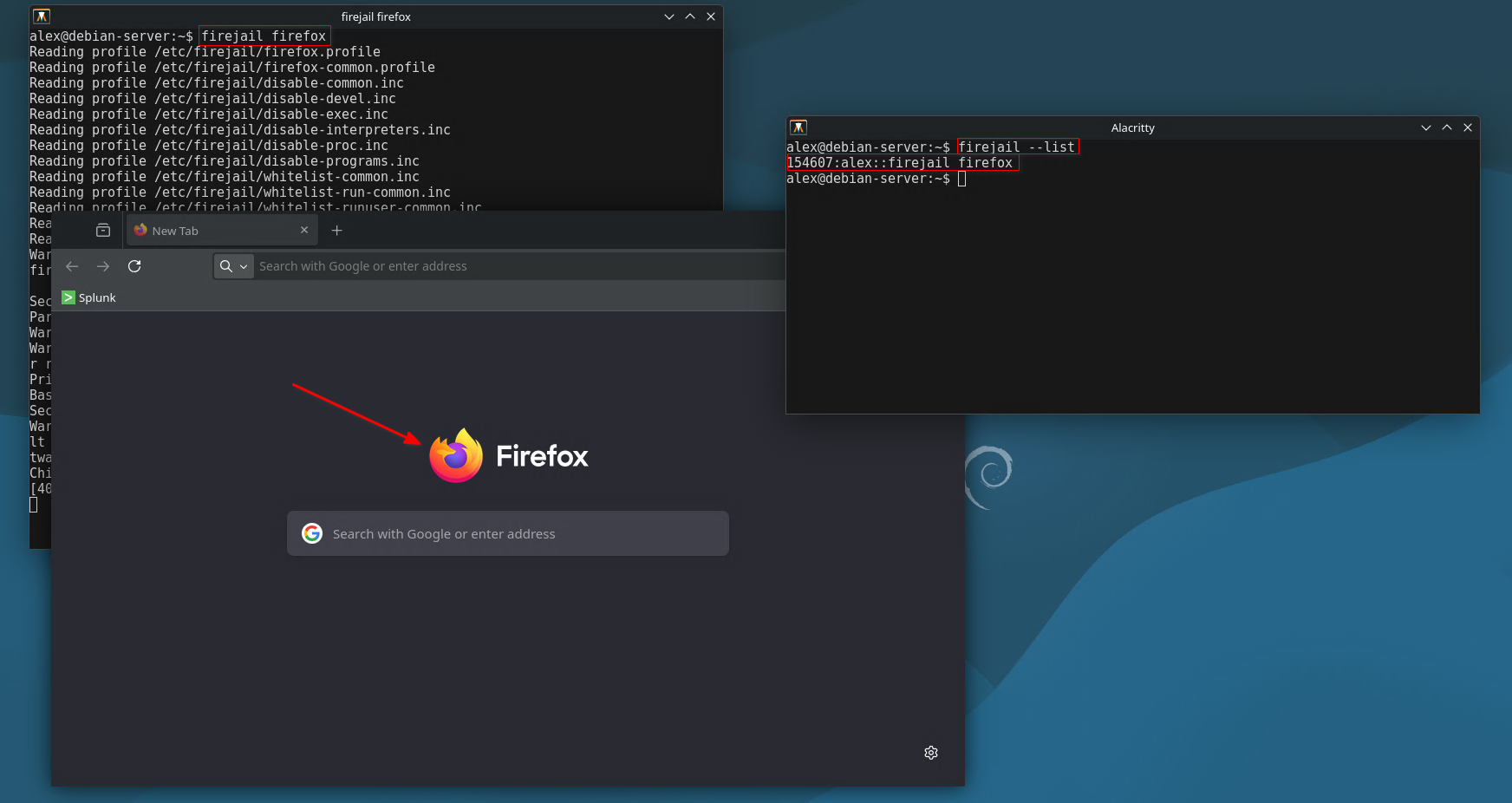Viewport: 1512px width, 803px height.
Task: Click Alacritty title bar text
Action: click(x=1132, y=127)
